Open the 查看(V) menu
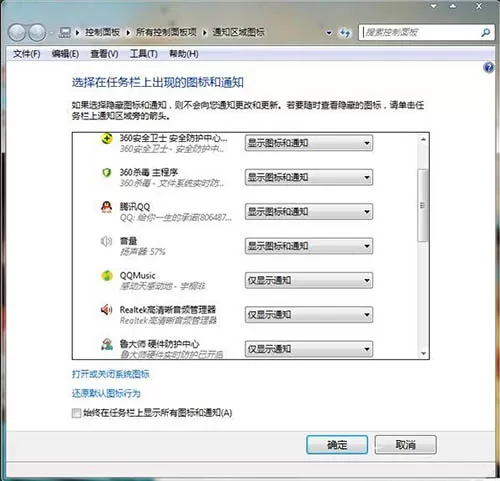Image resolution: width=500 pixels, height=481 pixels. point(104,54)
